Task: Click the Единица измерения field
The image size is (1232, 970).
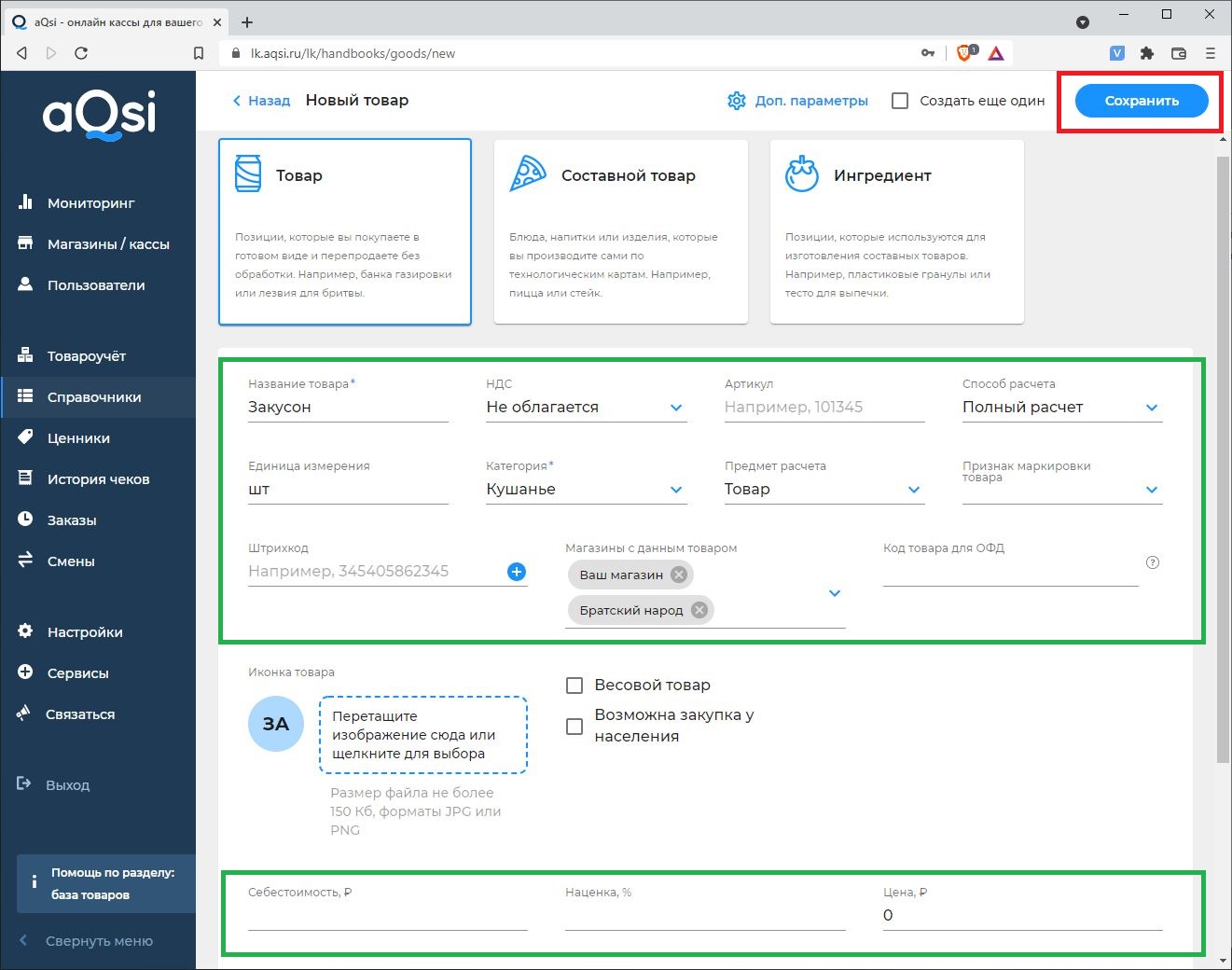Action: 348,490
